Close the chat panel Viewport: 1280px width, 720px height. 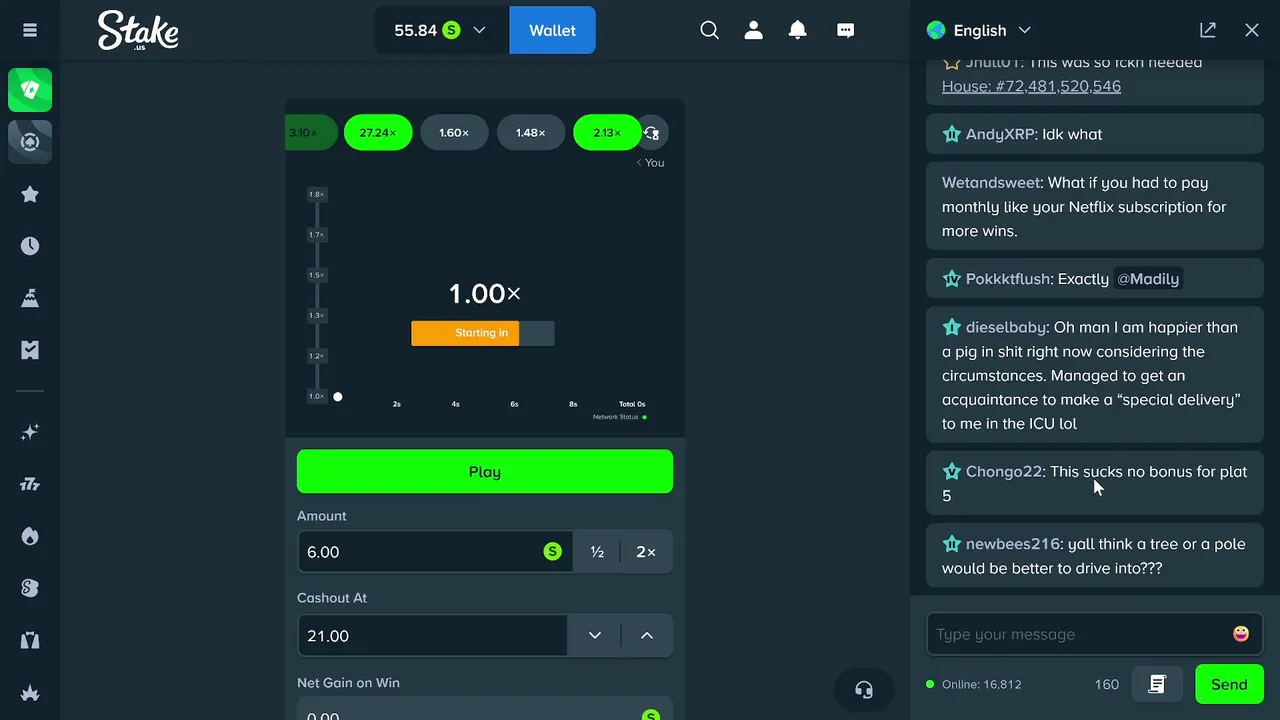pyautogui.click(x=1252, y=30)
